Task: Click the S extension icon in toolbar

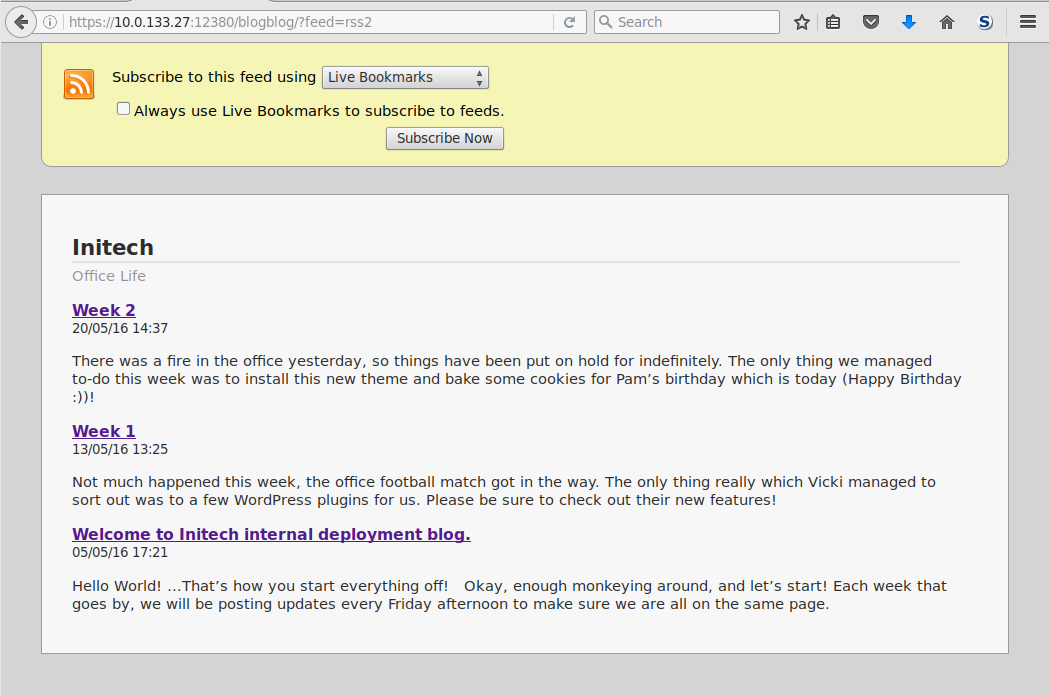Action: coord(985,22)
